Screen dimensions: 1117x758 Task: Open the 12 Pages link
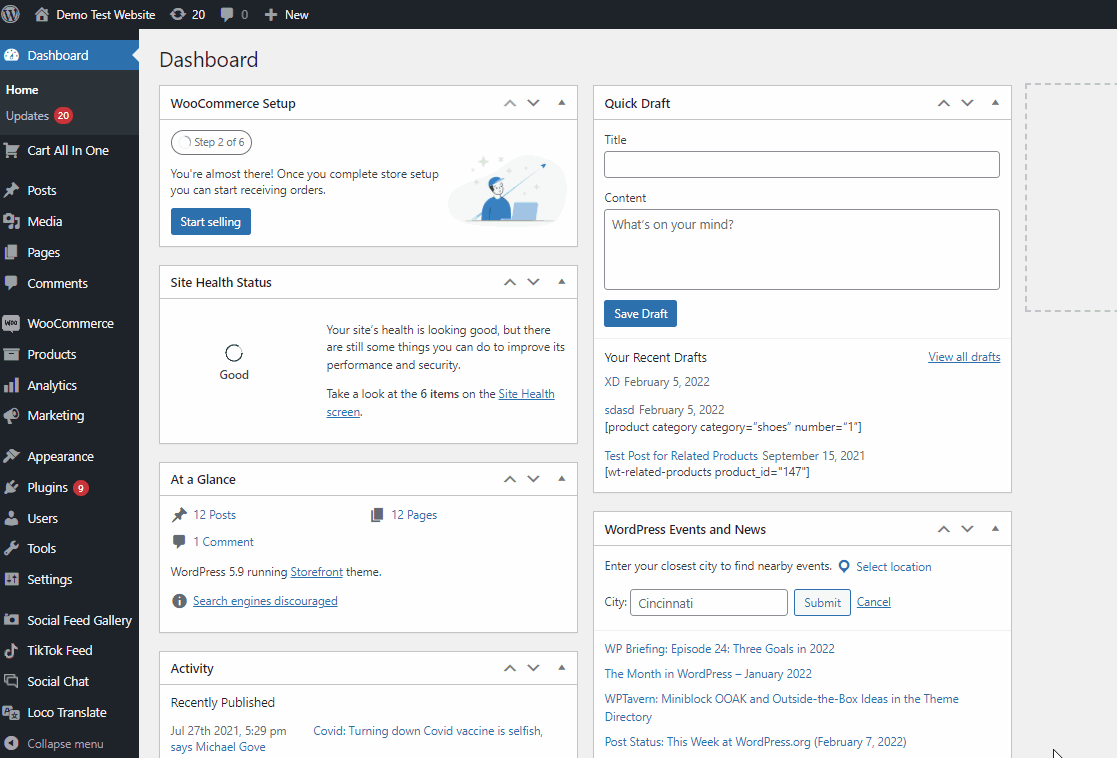pyautogui.click(x=414, y=514)
